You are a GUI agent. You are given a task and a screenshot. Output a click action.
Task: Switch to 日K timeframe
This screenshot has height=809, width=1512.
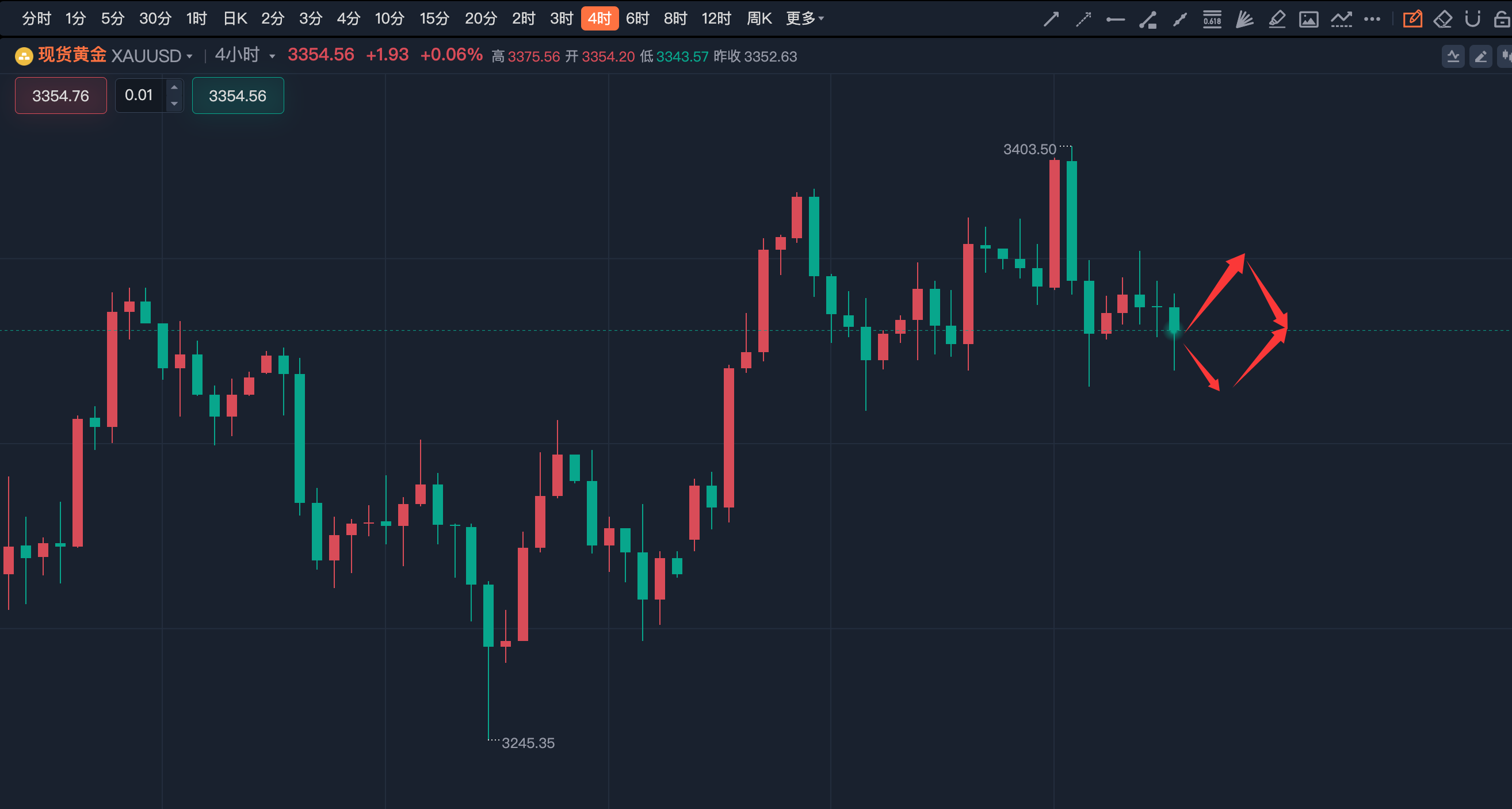pyautogui.click(x=235, y=19)
